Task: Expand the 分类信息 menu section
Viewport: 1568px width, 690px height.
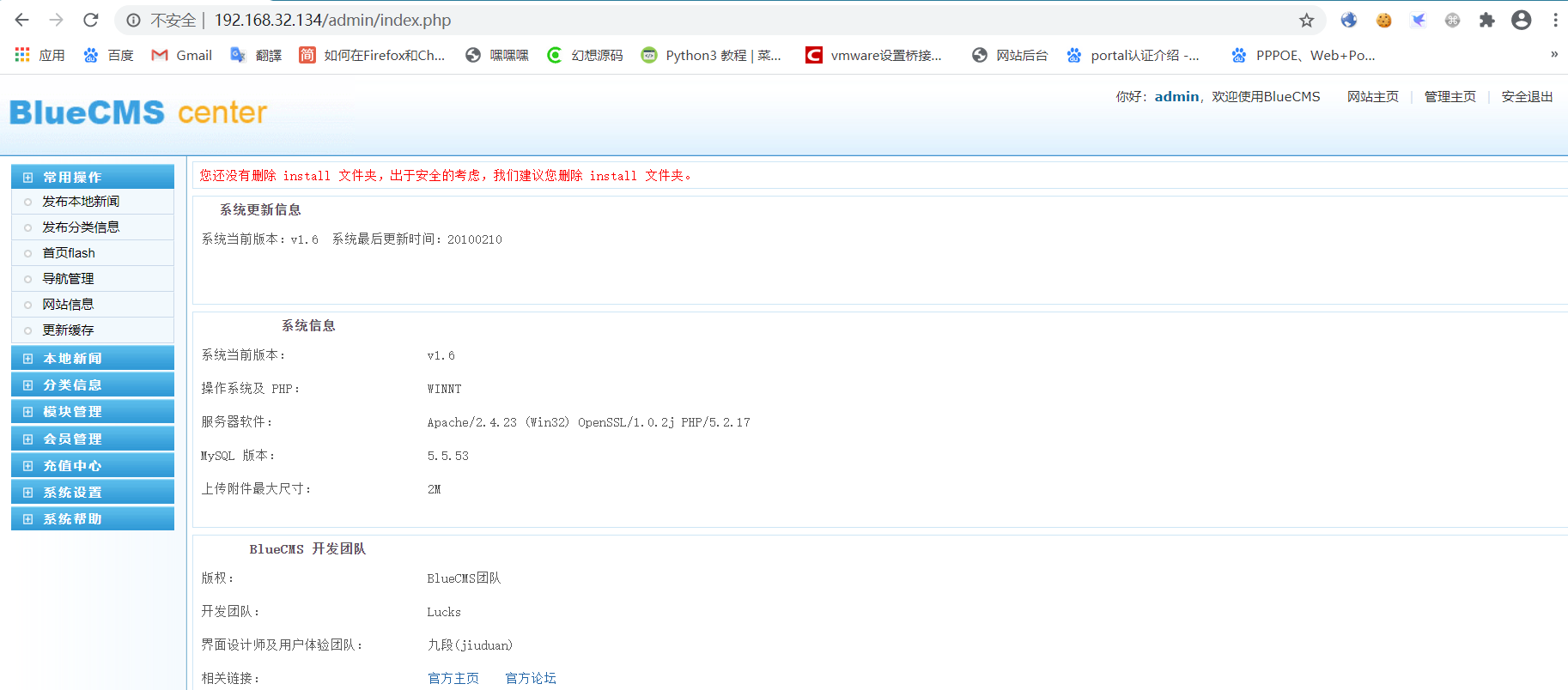Action: point(93,384)
